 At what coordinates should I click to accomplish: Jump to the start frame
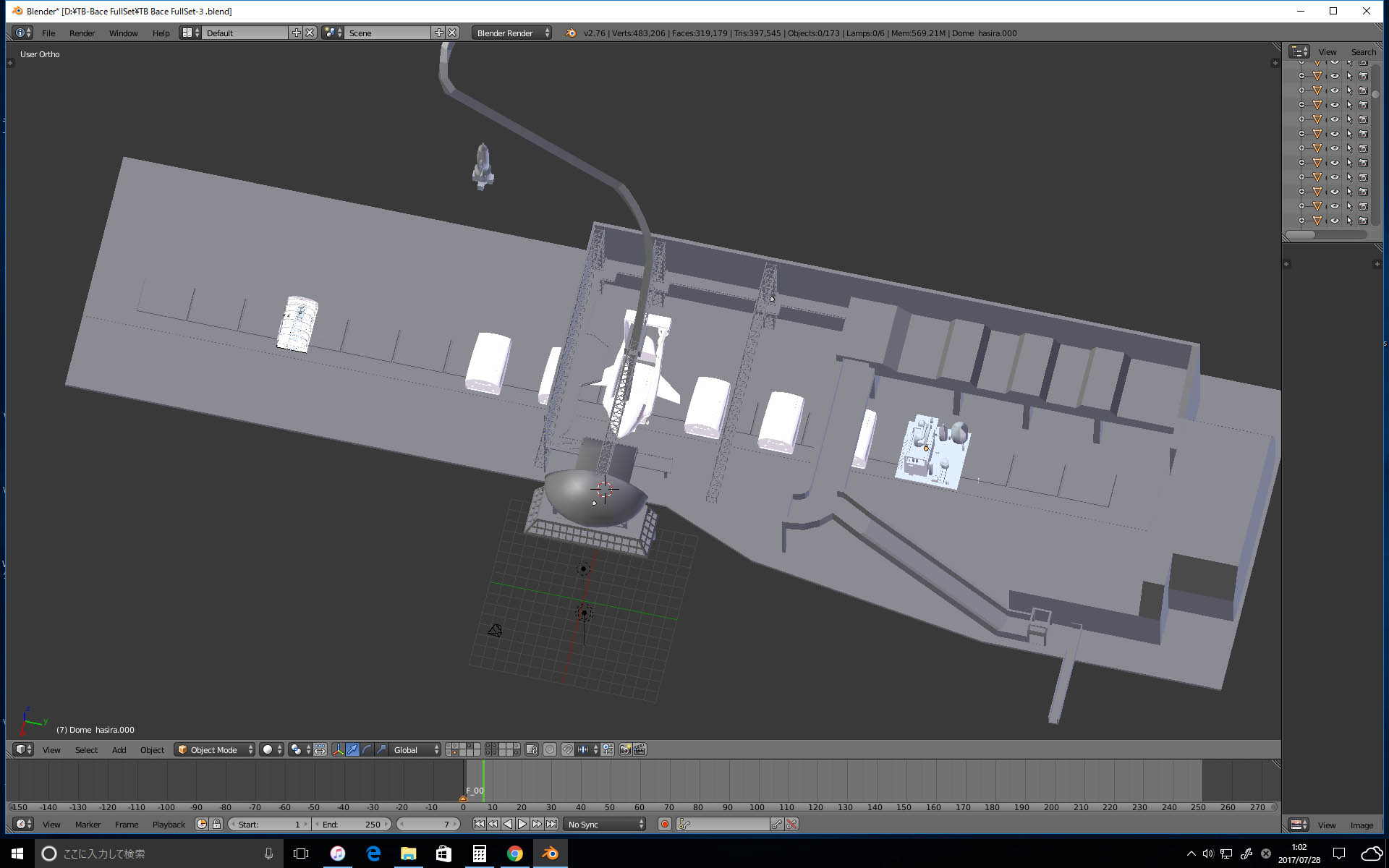(478, 824)
